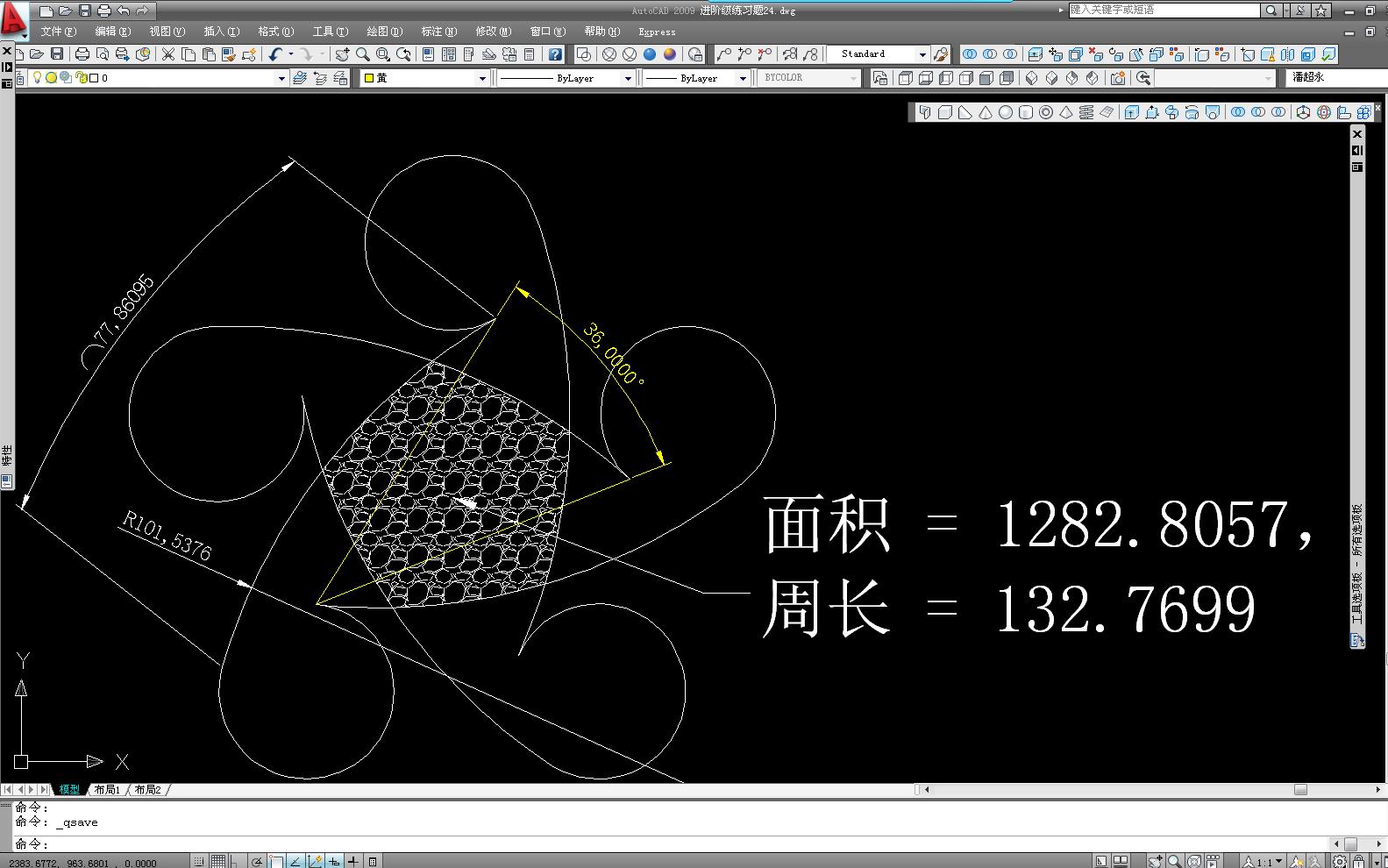Open the Express menu
The width and height of the screenshot is (1388, 868).
(x=657, y=32)
